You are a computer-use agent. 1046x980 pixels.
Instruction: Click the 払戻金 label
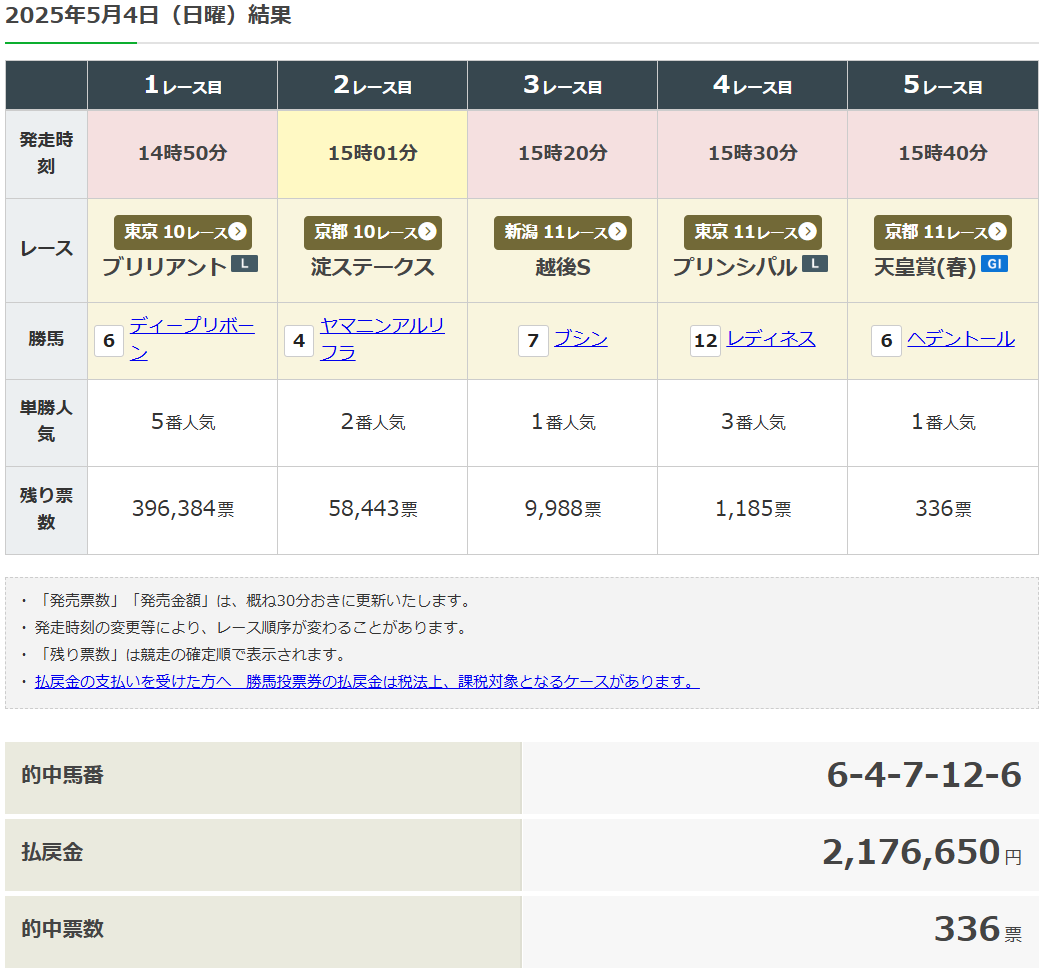(x=52, y=853)
